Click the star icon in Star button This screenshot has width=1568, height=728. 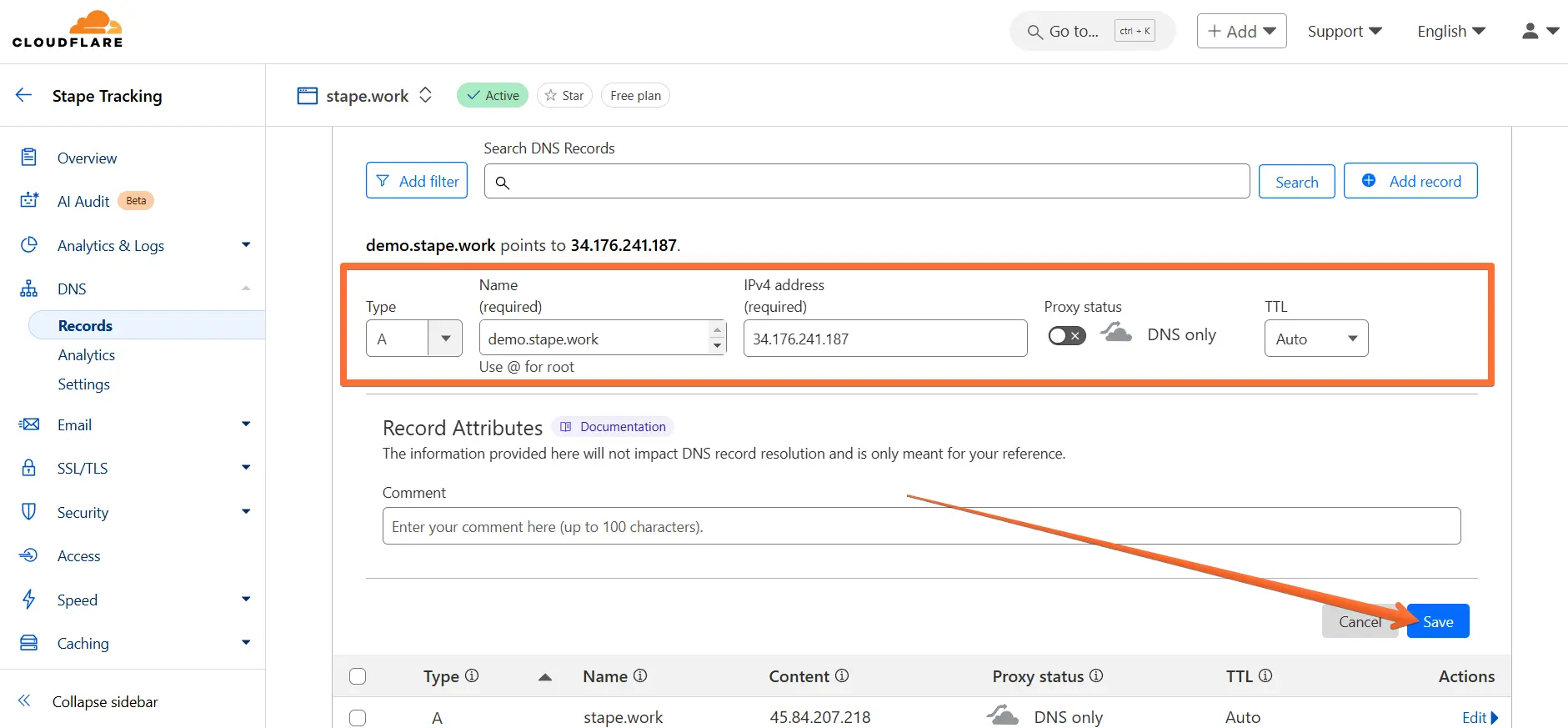point(550,95)
